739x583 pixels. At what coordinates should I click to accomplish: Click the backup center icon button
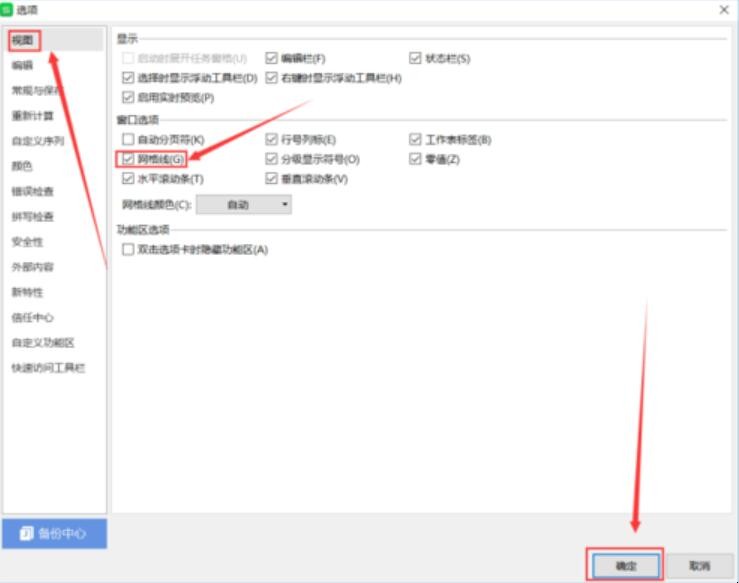(x=54, y=533)
